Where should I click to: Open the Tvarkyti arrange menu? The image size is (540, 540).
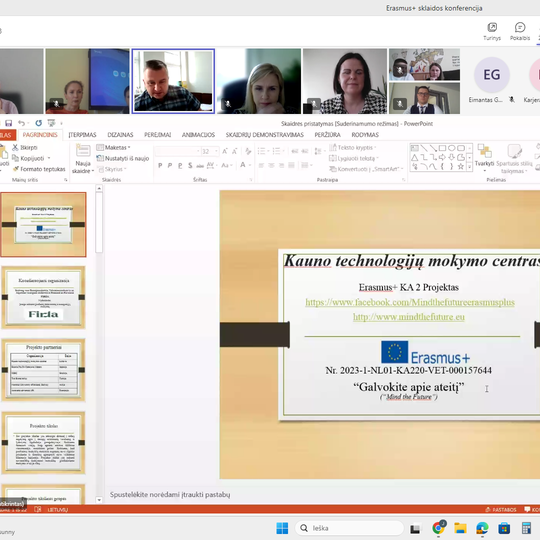[x=484, y=158]
